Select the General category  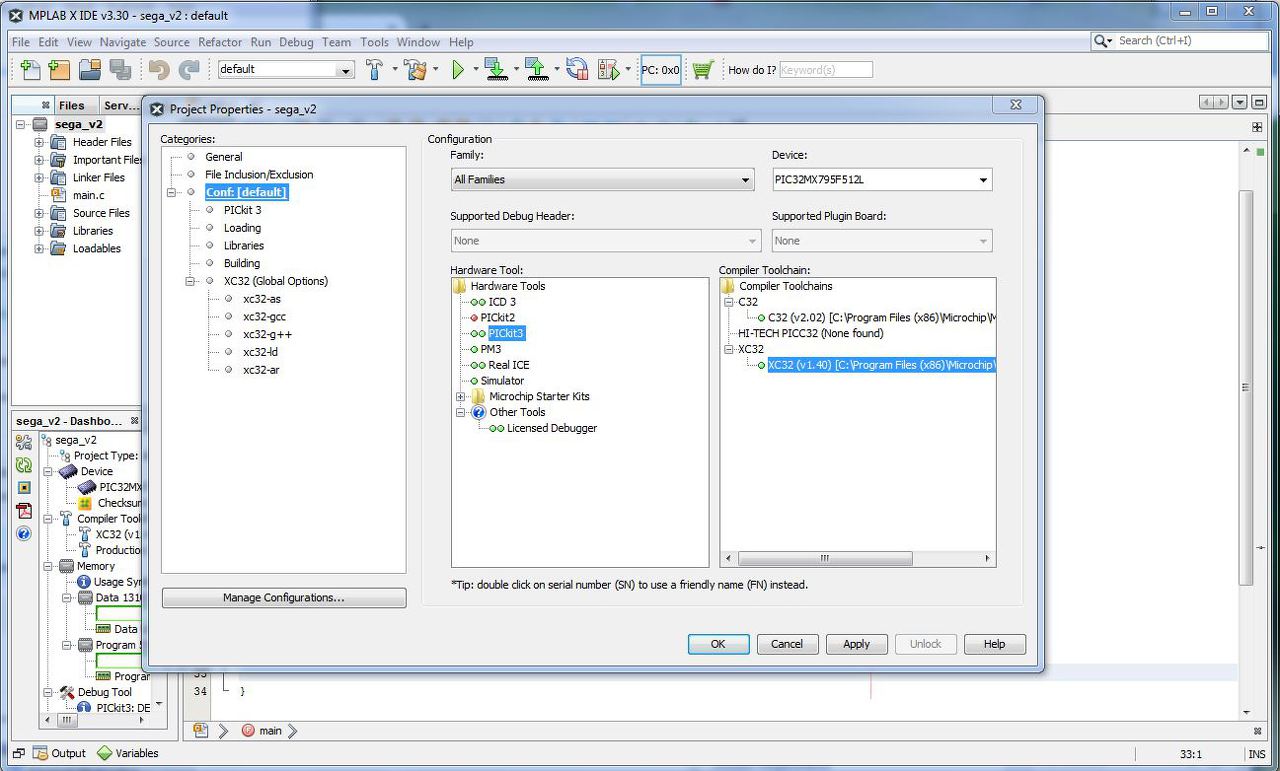[224, 157]
